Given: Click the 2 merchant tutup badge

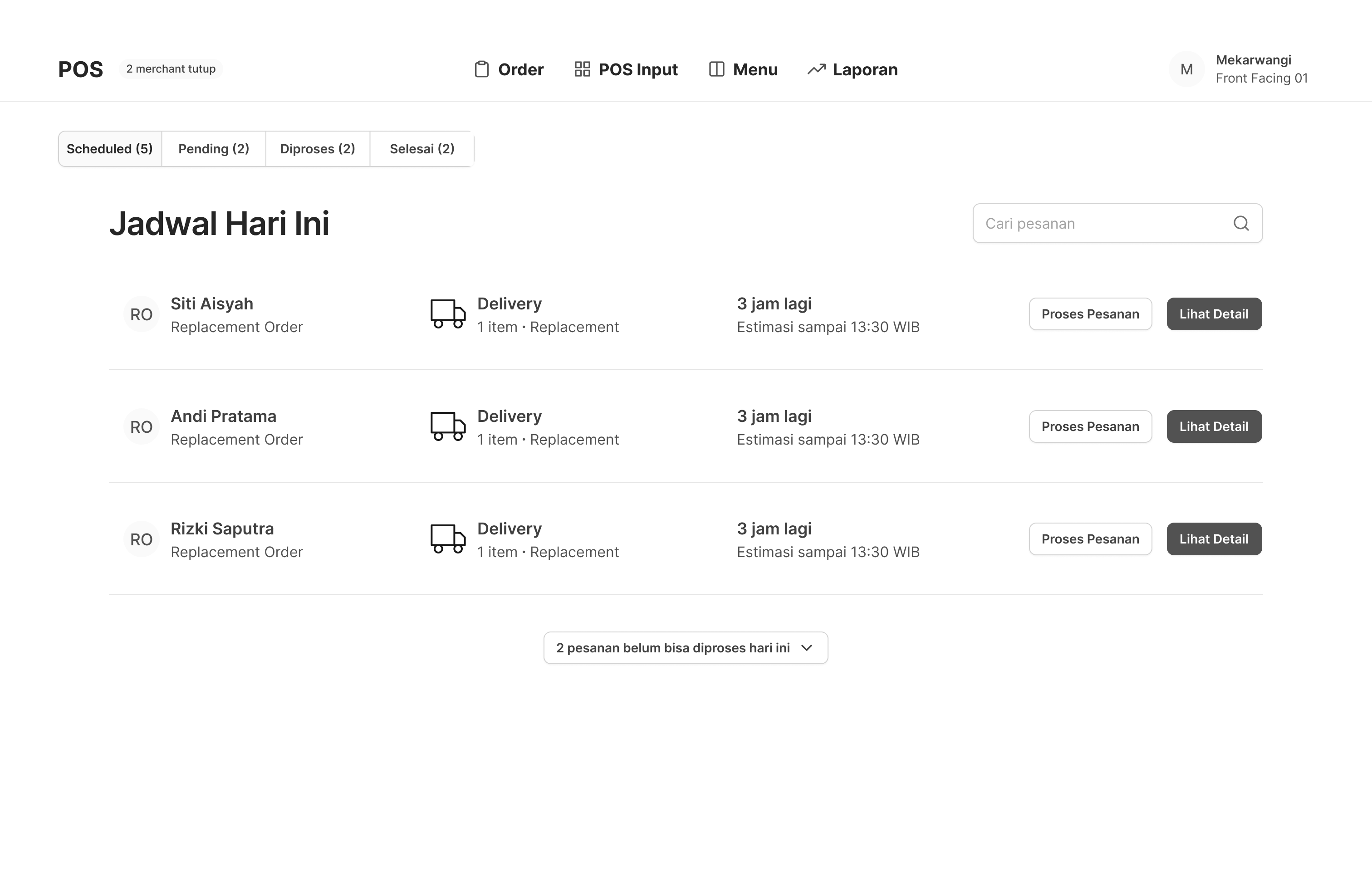Looking at the screenshot, I should [x=171, y=69].
